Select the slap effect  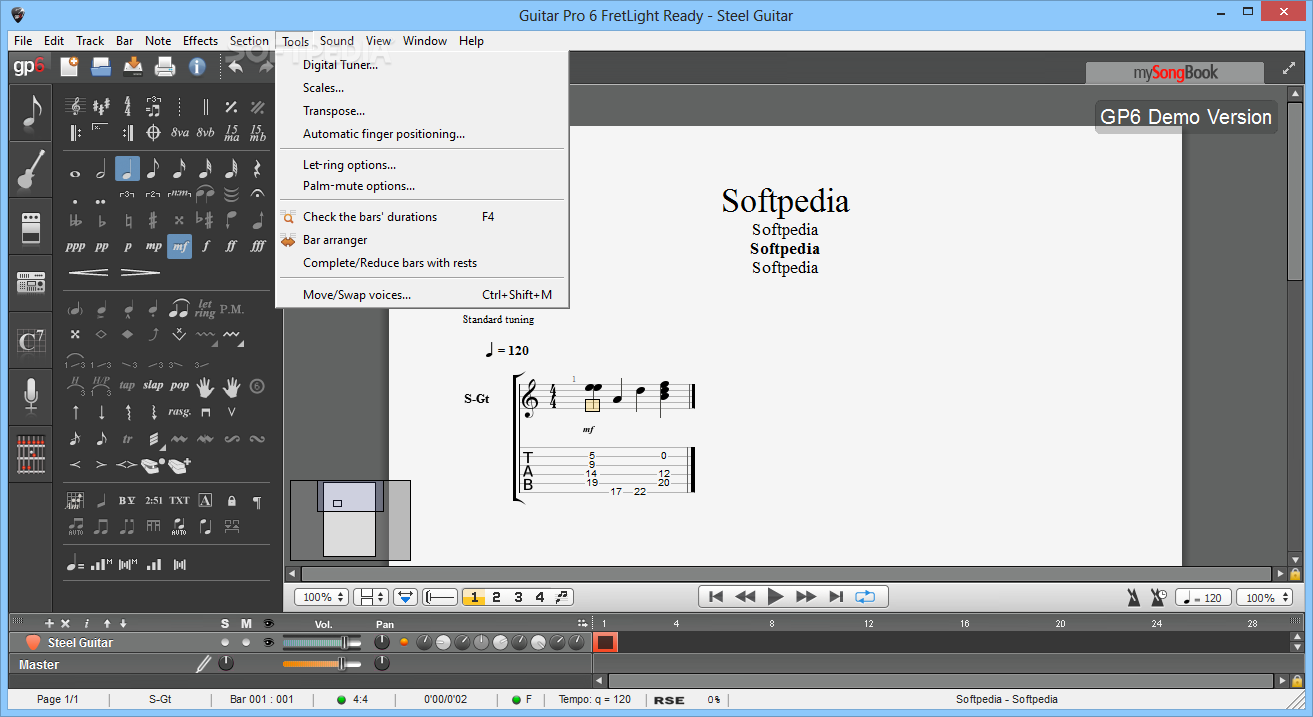[153, 385]
